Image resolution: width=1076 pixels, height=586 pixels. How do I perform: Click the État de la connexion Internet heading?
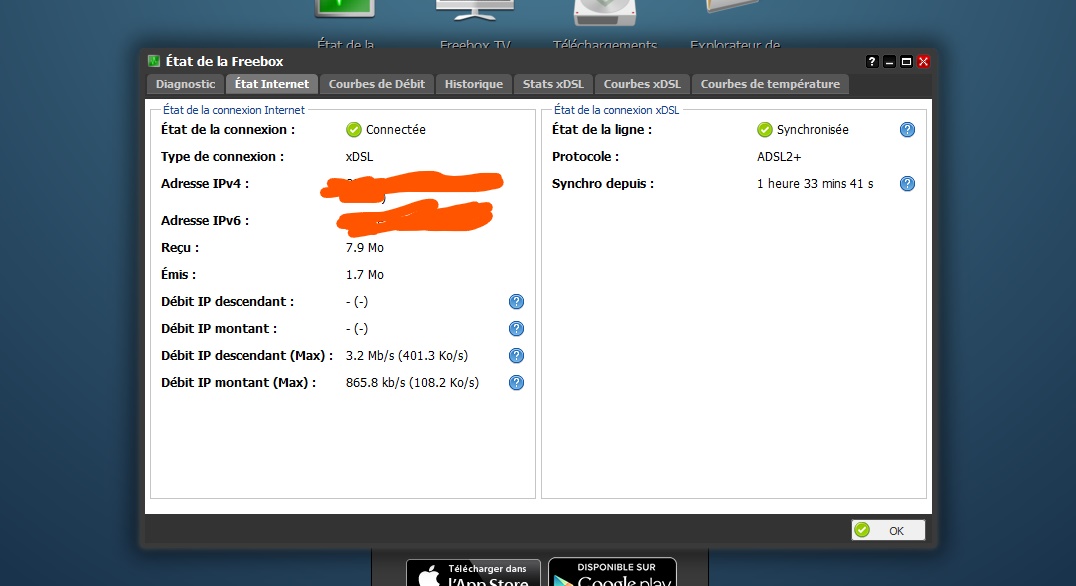[x=233, y=110]
